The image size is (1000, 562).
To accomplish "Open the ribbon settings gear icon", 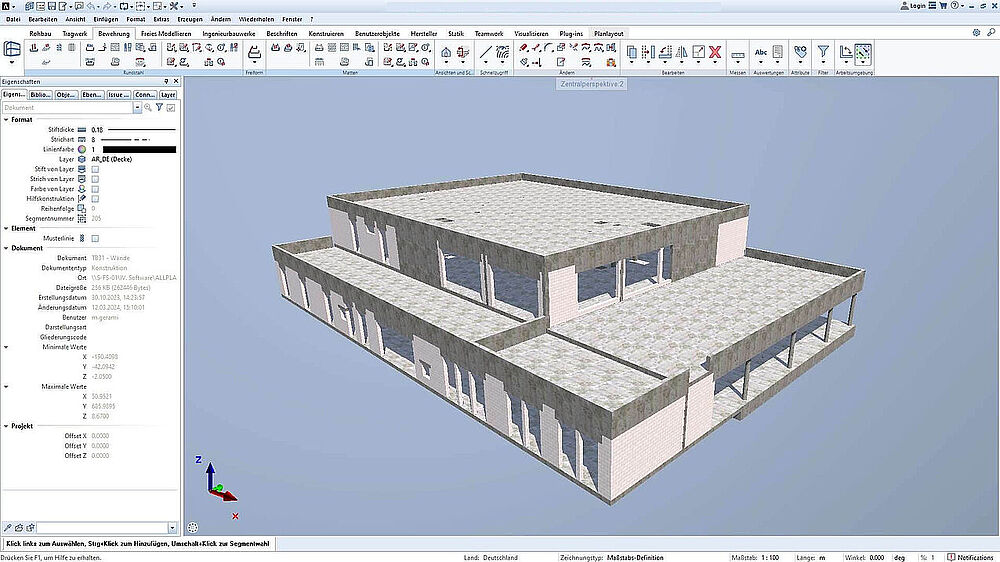I will click(977, 33).
